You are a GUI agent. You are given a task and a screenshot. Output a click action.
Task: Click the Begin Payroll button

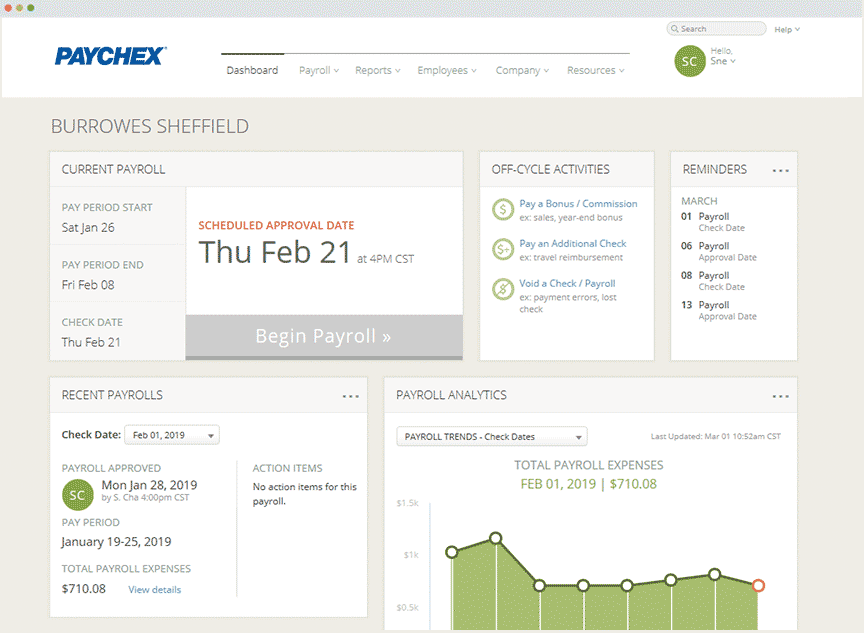click(x=324, y=337)
